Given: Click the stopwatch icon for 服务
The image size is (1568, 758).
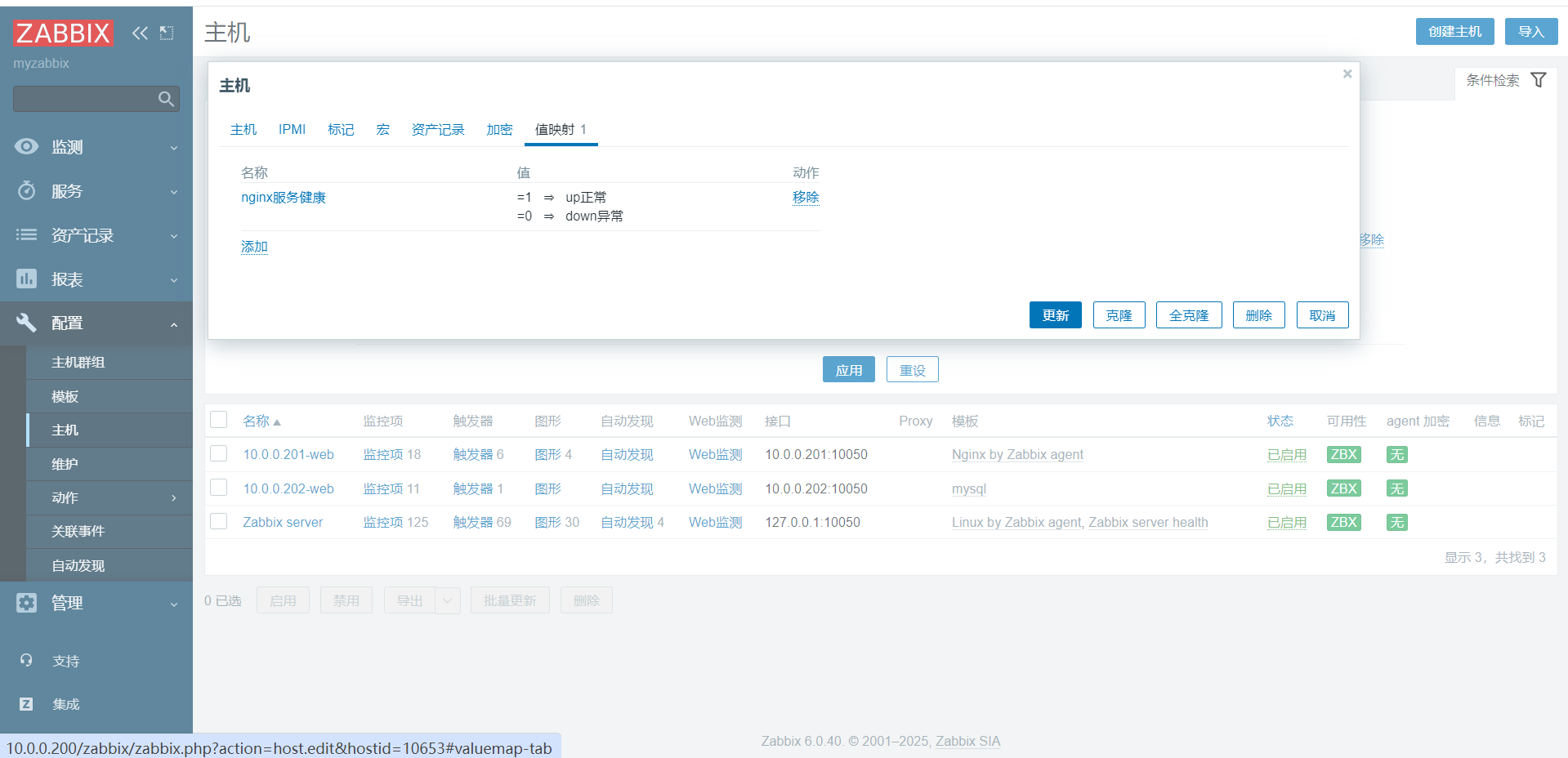Looking at the screenshot, I should click(26, 190).
